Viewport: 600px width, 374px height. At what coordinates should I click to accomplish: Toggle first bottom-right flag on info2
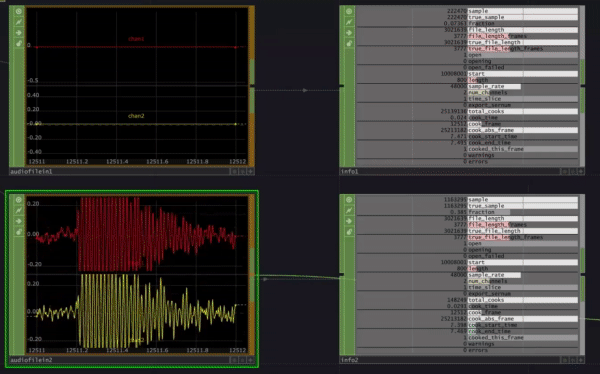[x=564, y=360]
